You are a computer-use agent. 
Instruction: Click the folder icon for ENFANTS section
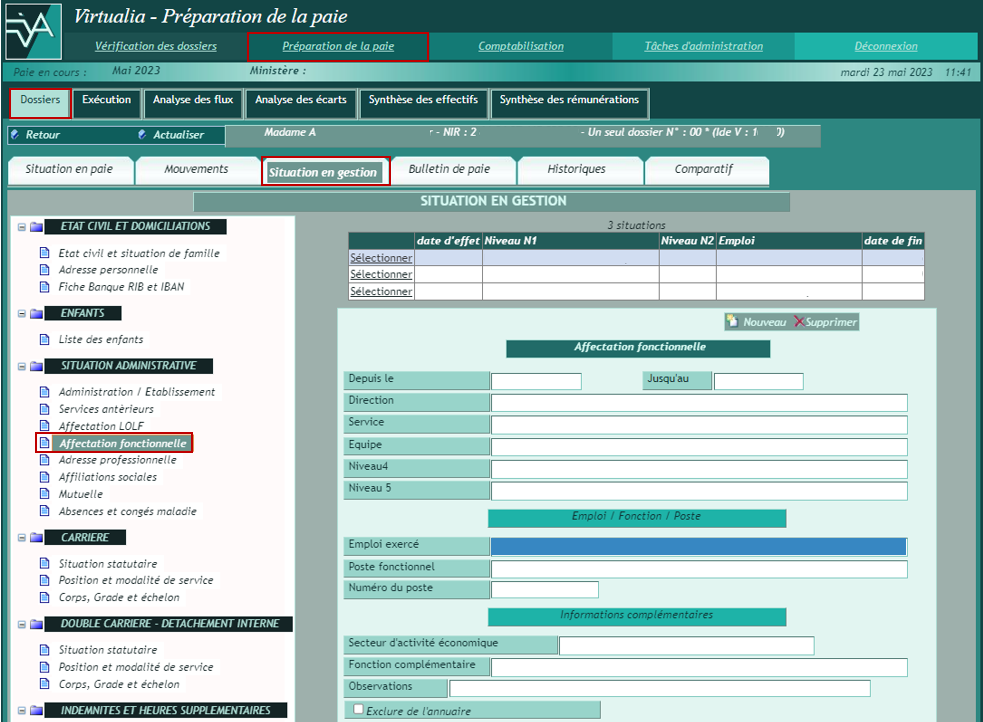point(36,314)
